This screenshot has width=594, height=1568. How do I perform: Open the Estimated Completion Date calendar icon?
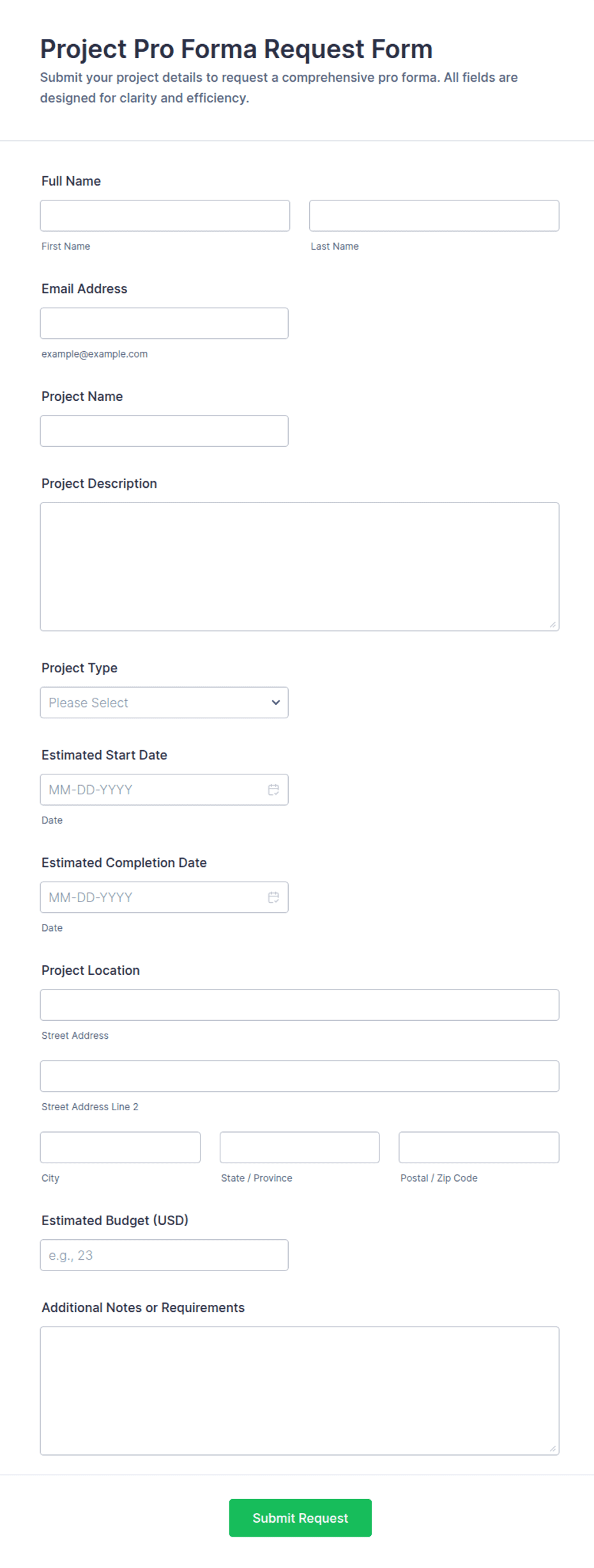coord(273,897)
